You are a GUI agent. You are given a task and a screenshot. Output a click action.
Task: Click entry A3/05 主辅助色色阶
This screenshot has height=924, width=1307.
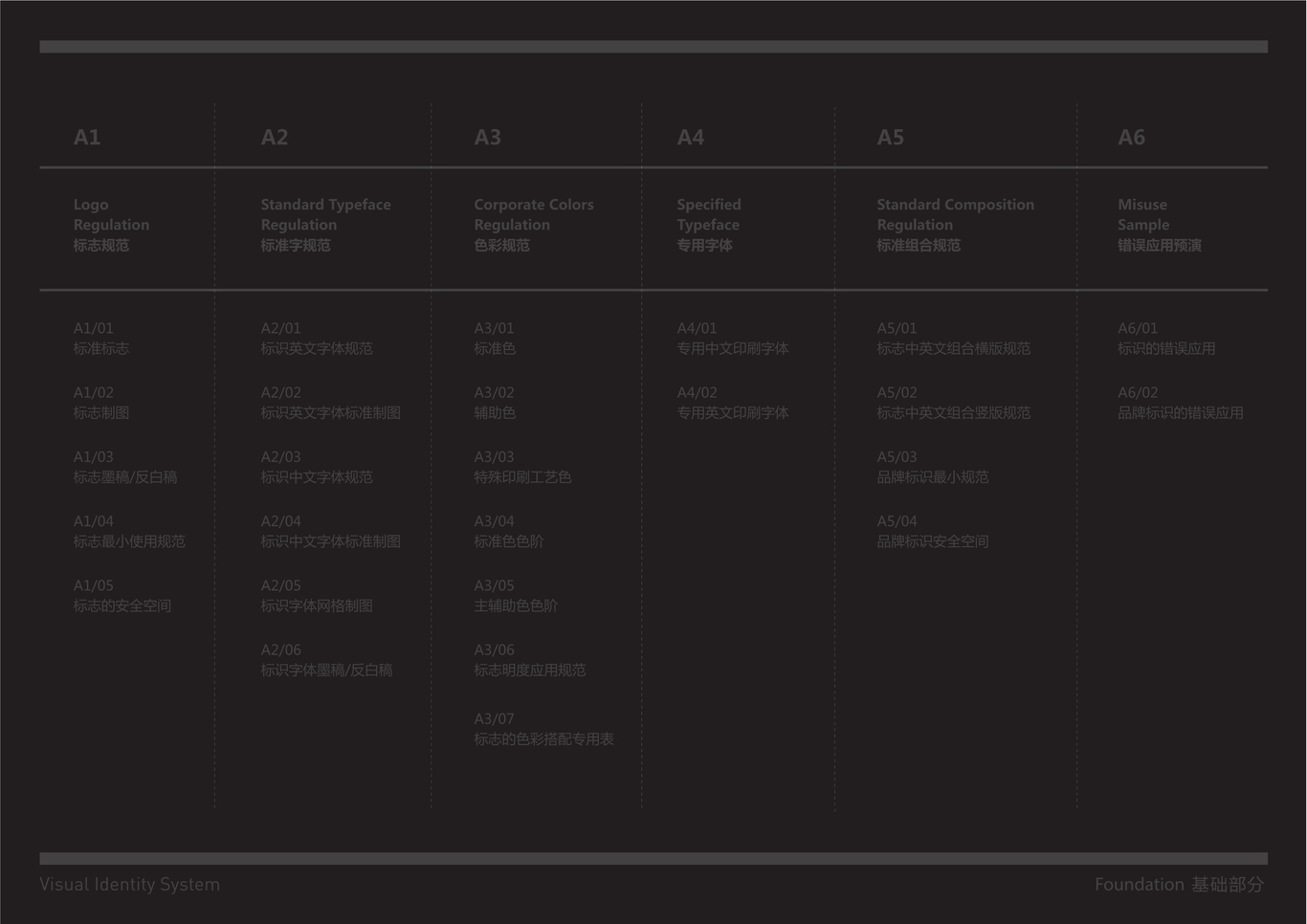coord(517,595)
